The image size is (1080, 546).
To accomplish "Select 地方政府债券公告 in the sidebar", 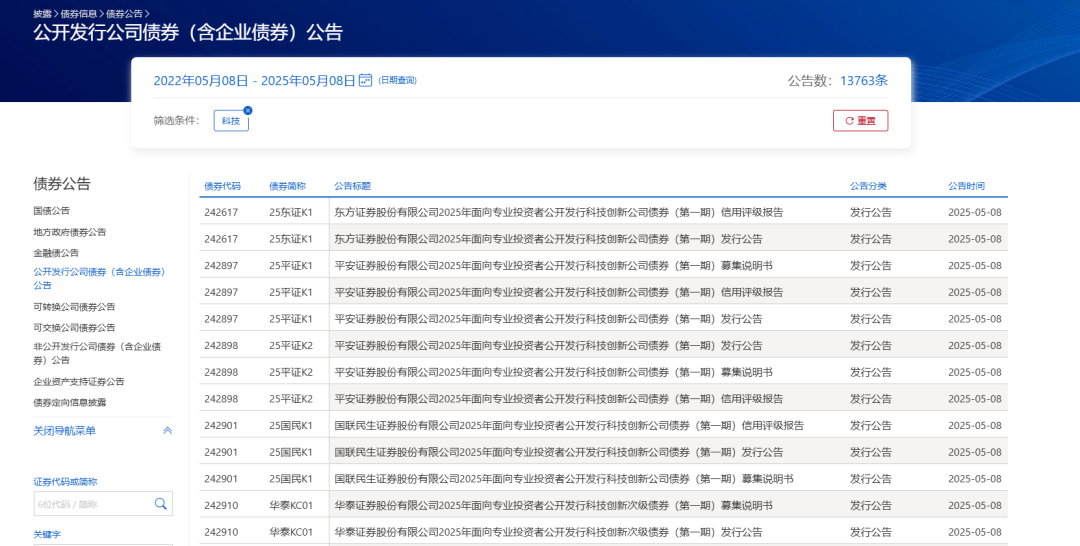I will (69, 232).
